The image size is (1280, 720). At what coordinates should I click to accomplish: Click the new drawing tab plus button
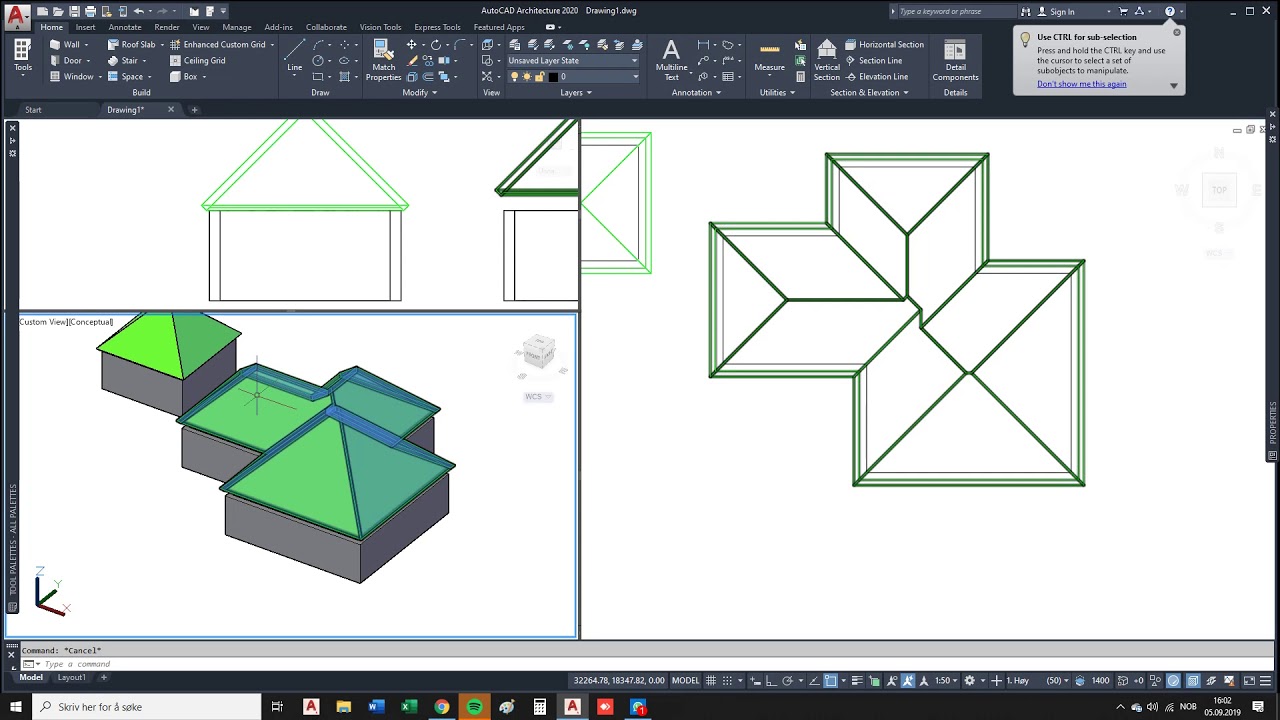tap(195, 110)
